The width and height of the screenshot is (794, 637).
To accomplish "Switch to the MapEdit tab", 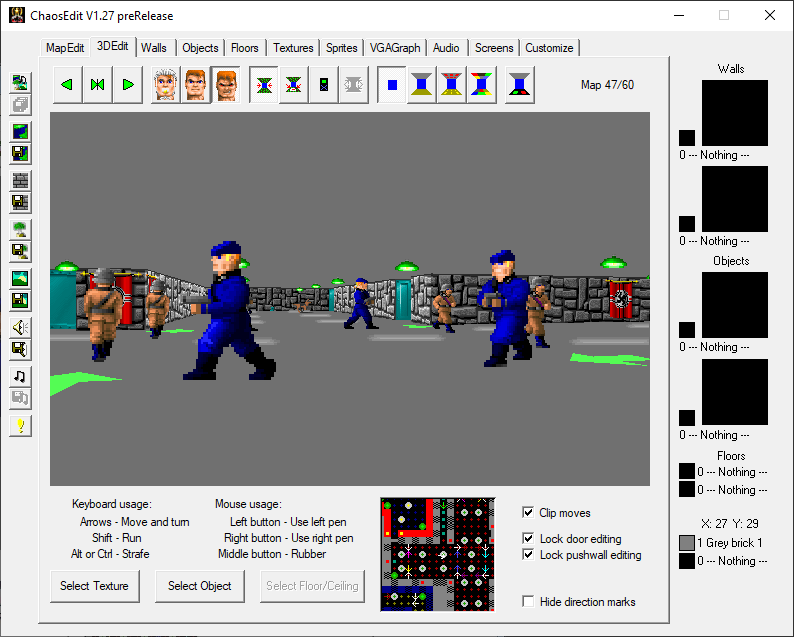I will (x=65, y=48).
